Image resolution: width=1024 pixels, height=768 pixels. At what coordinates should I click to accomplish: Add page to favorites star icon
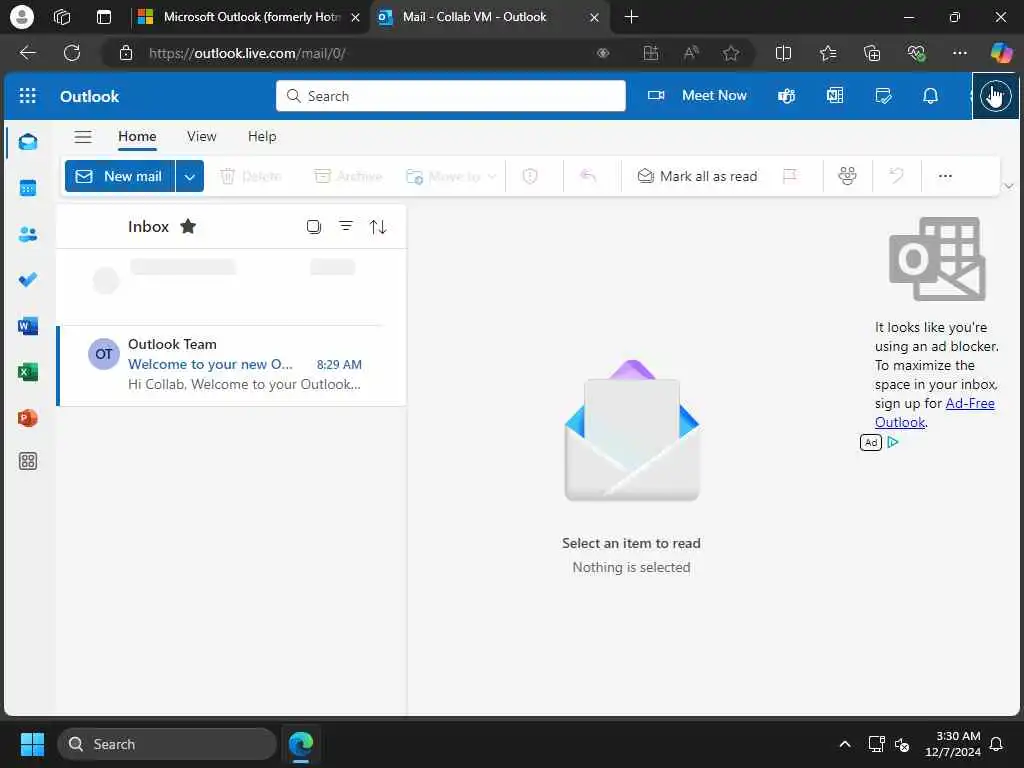tap(731, 54)
